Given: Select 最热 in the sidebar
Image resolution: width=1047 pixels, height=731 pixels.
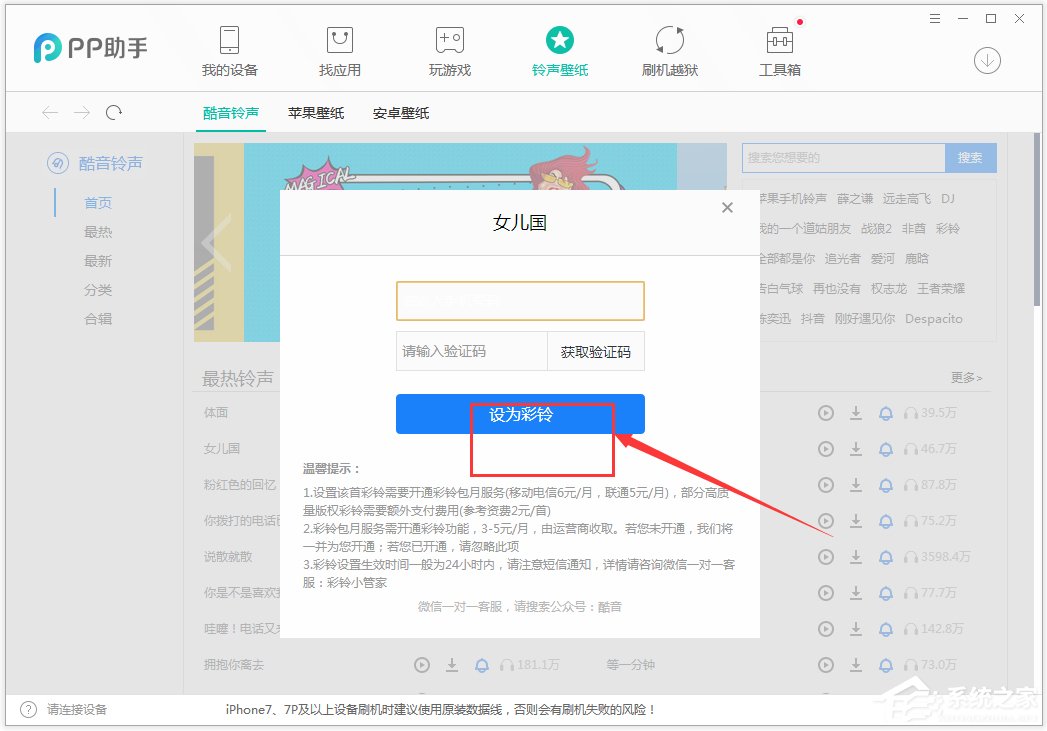Looking at the screenshot, I should 98,231.
